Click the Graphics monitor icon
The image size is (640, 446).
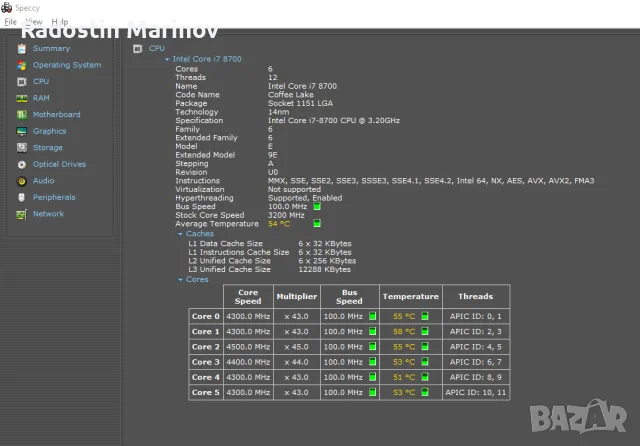pos(22,131)
